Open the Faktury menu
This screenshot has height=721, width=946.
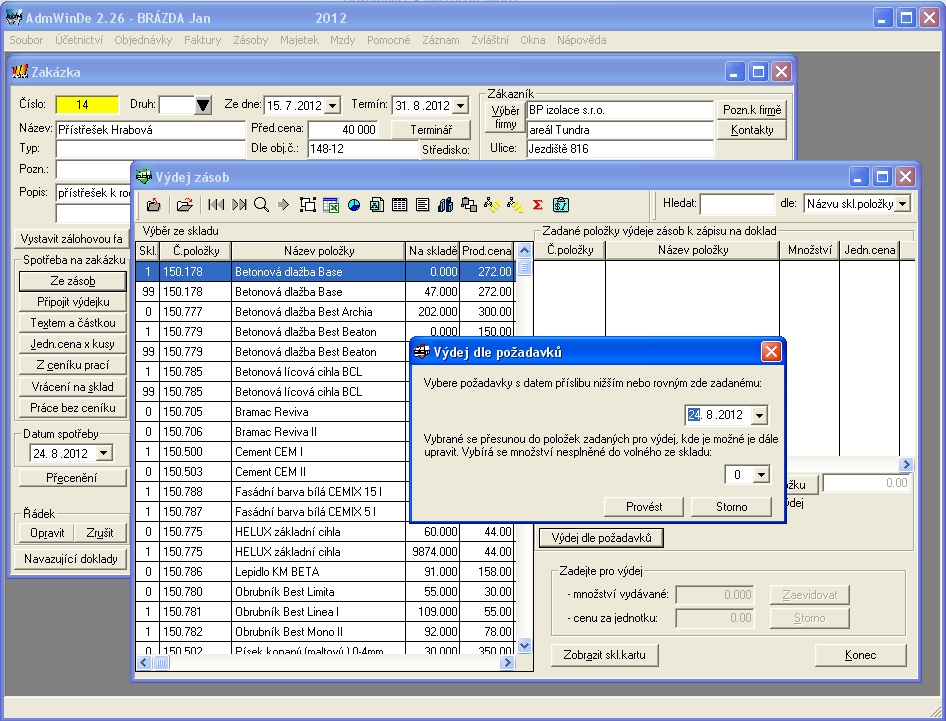click(202, 40)
